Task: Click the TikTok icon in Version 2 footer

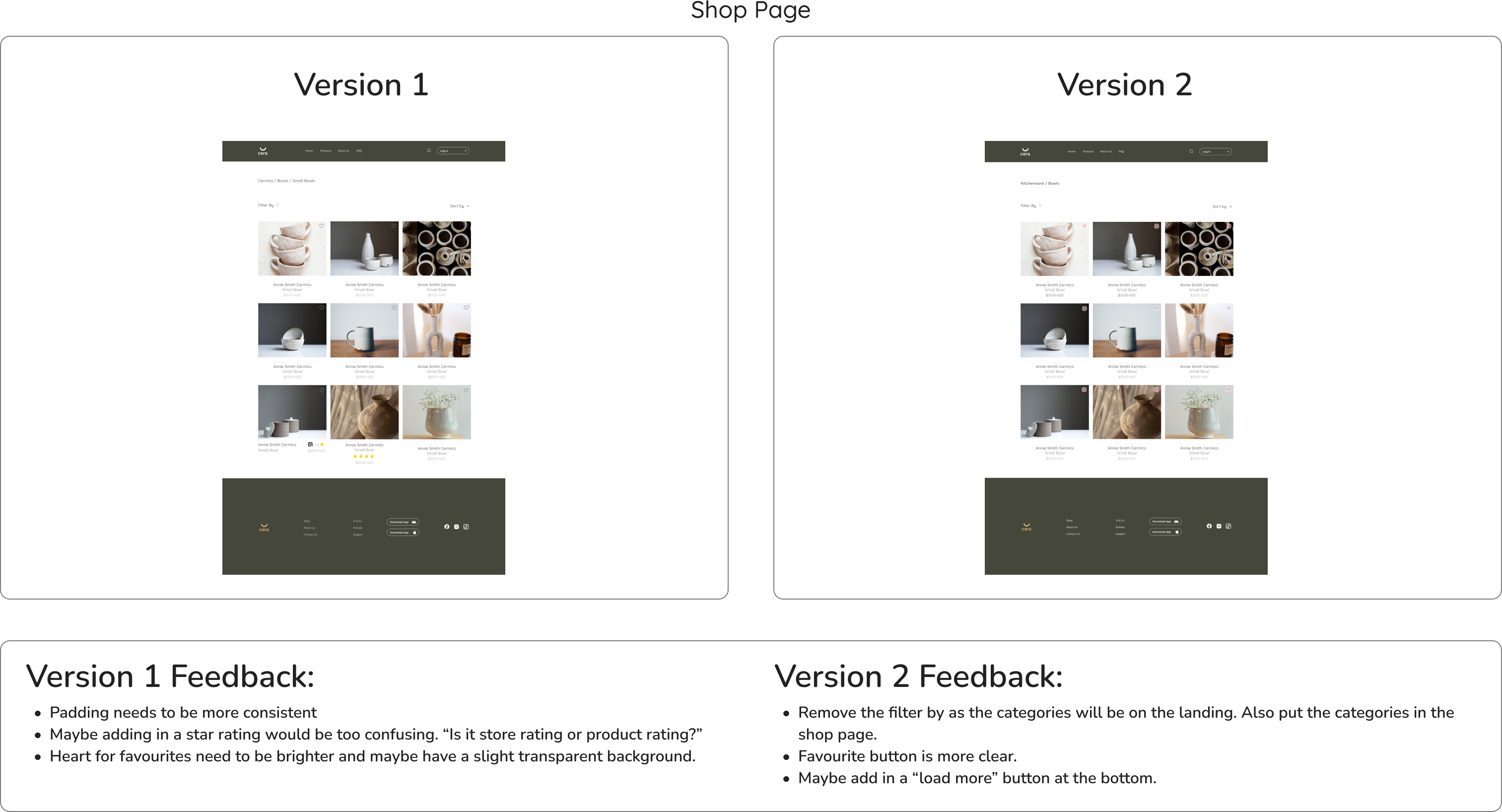Action: pyautogui.click(x=1229, y=526)
